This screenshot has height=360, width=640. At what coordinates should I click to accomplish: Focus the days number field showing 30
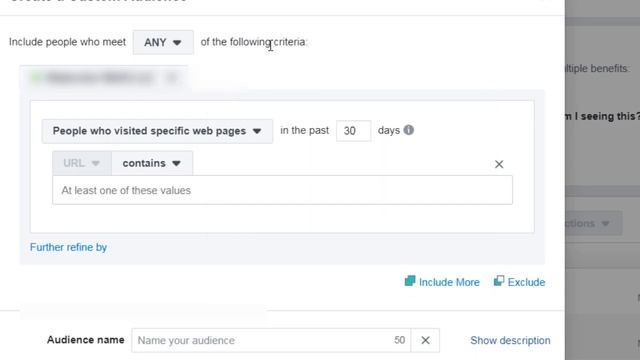353,131
